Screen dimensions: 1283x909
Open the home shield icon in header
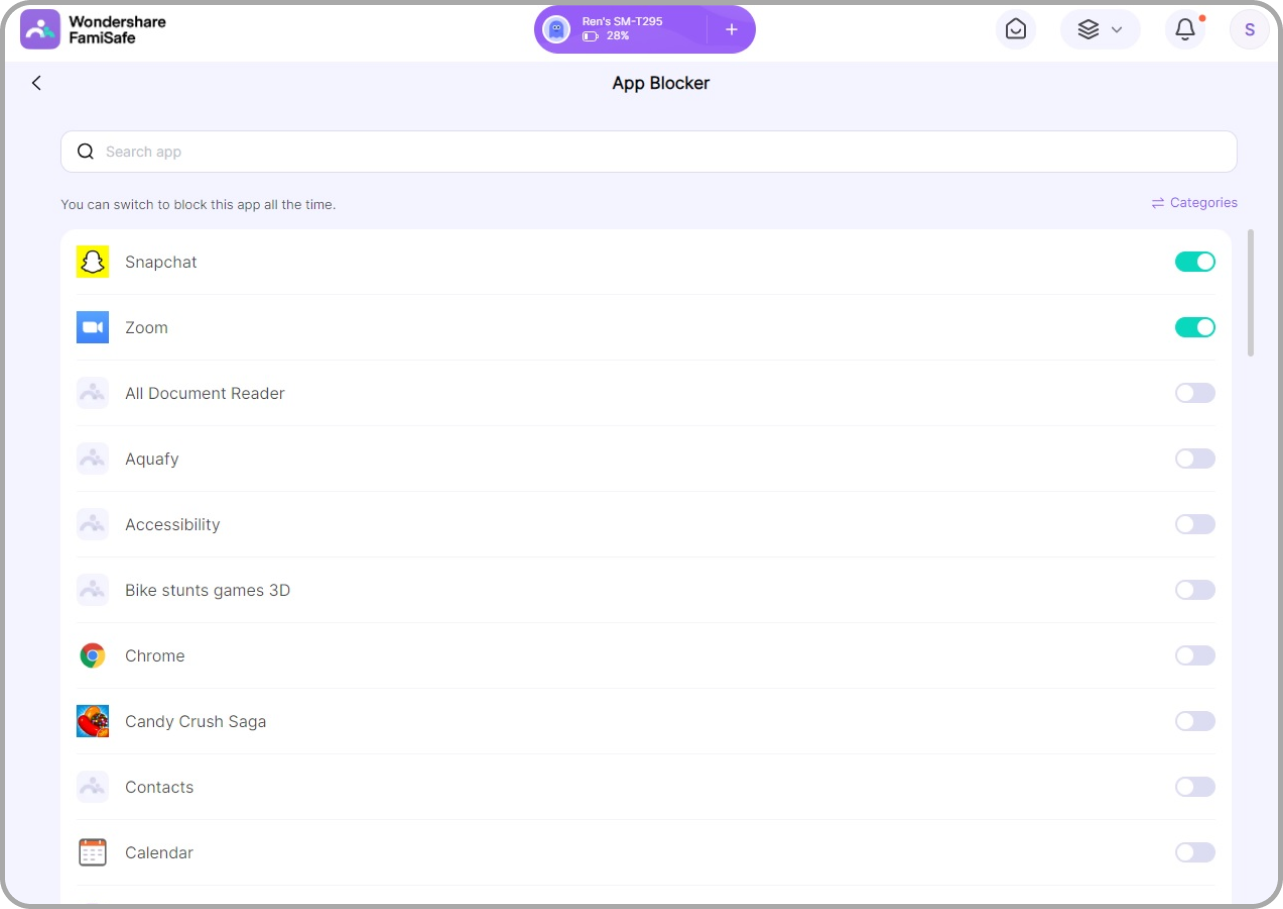pos(1016,30)
